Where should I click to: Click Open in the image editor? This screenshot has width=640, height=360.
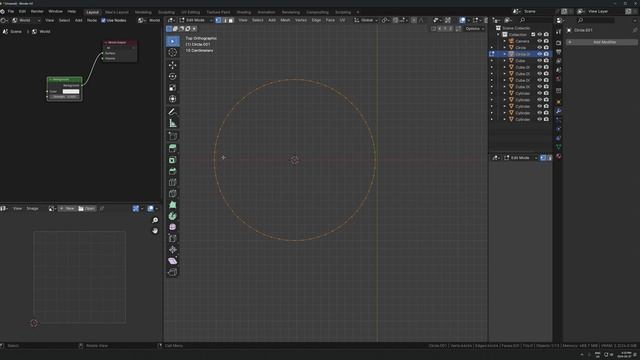[87, 209]
